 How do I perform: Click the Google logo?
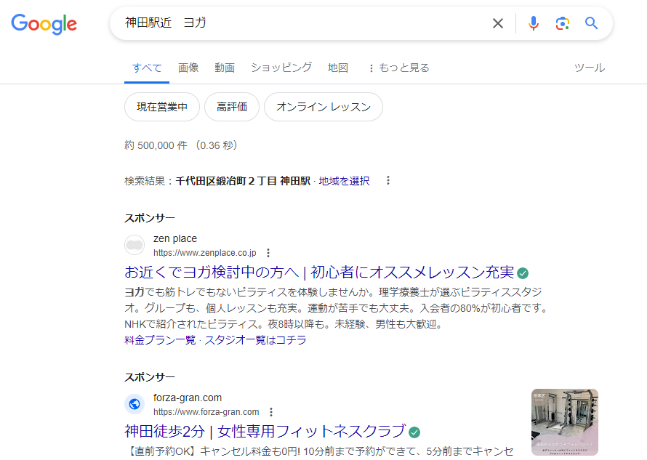pos(44,24)
